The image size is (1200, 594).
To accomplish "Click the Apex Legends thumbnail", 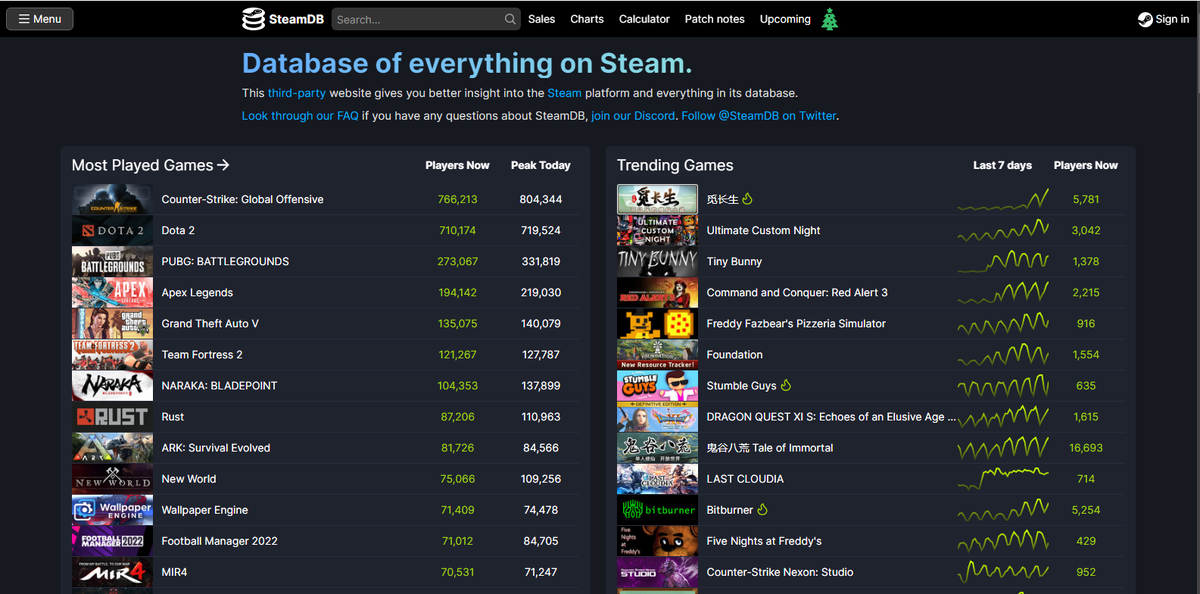I will tap(112, 292).
